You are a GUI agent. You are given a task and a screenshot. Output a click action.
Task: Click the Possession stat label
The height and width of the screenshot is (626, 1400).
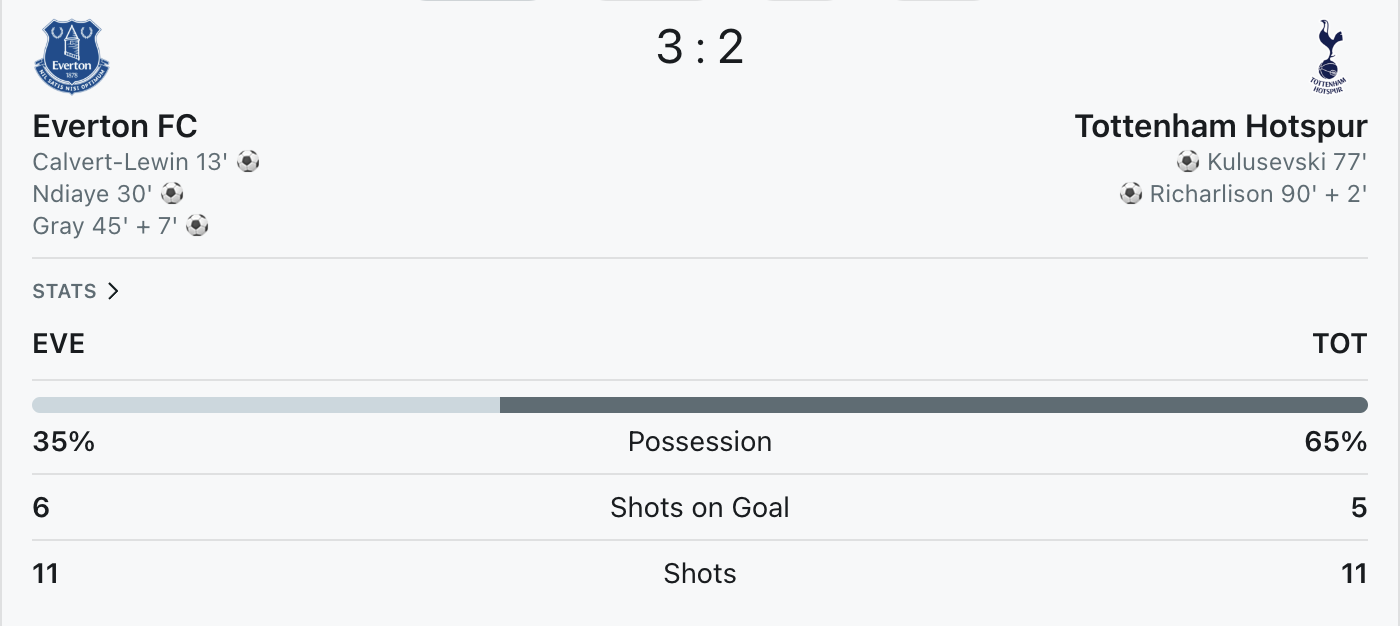pos(700,442)
